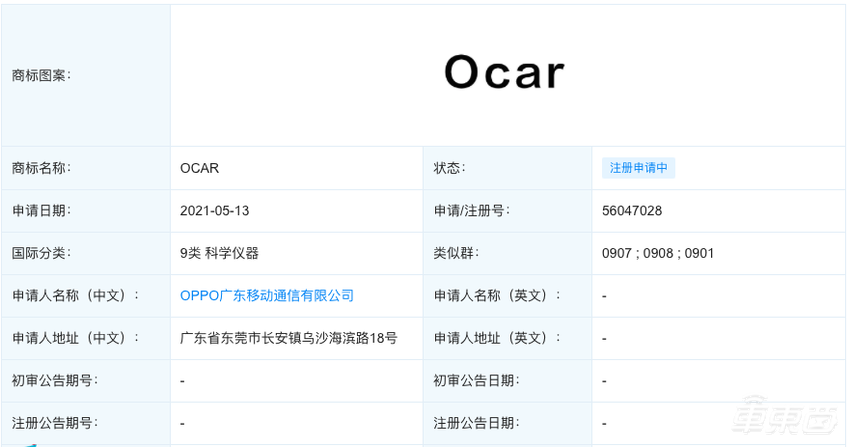Click the 注册申请中 status badge

[x=638, y=168]
